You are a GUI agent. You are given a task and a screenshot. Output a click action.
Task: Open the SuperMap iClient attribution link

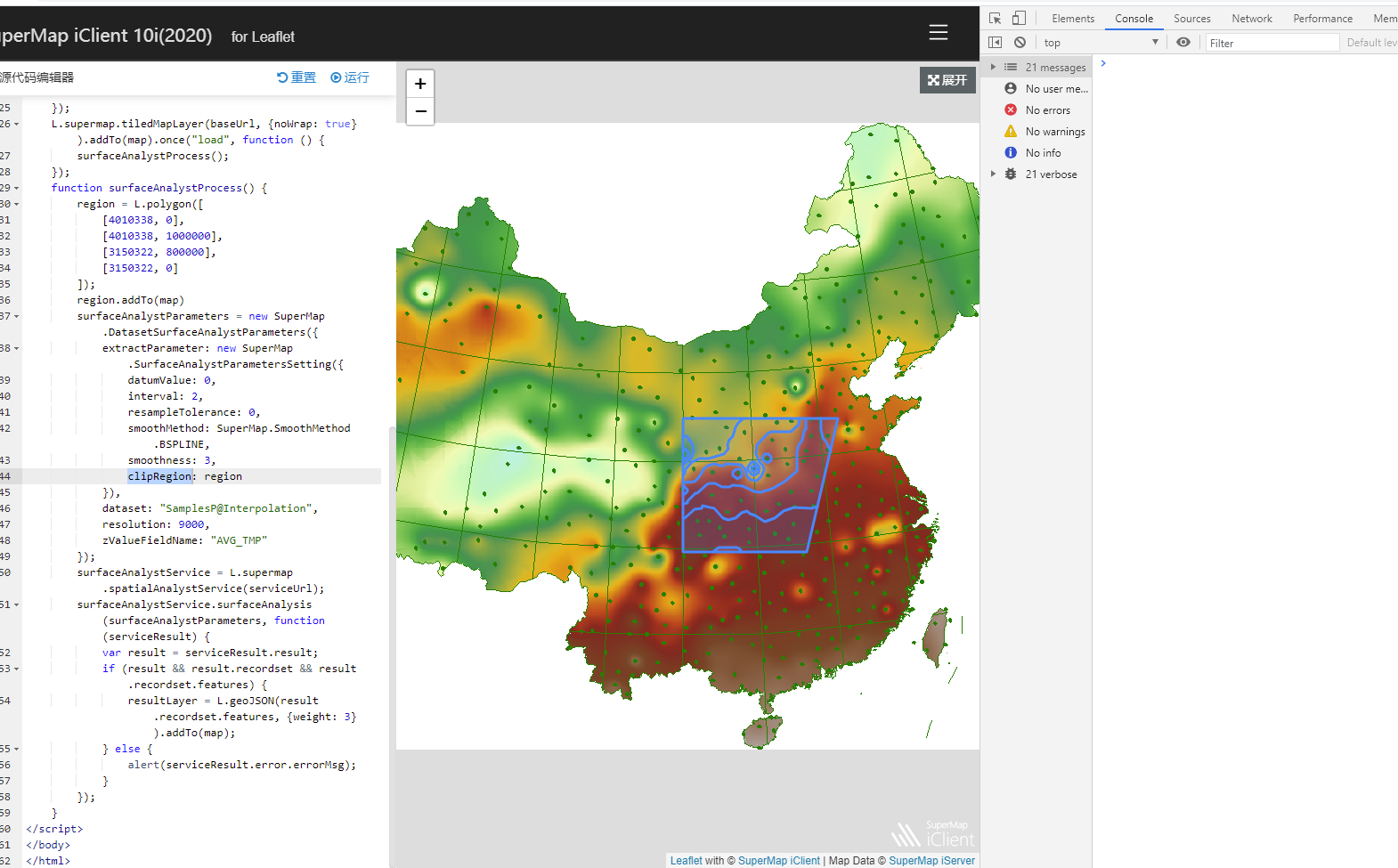point(779,860)
